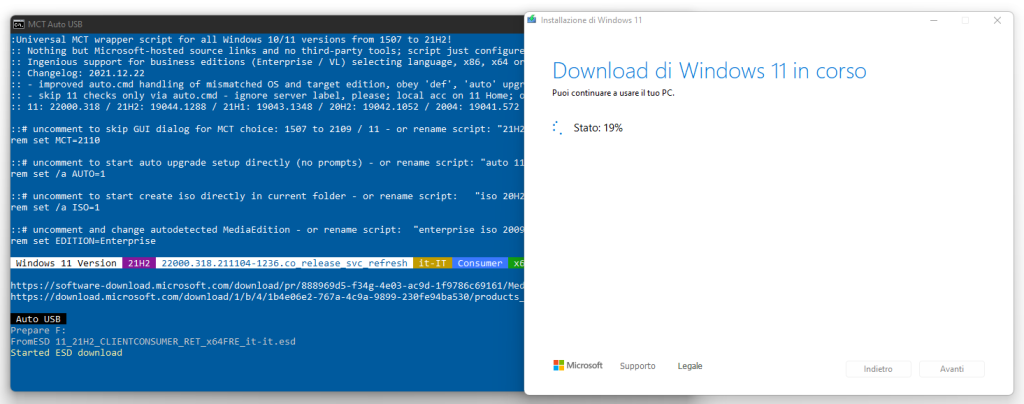
Task: Close the Installazione di Windows 11 window
Action: [x=997, y=19]
